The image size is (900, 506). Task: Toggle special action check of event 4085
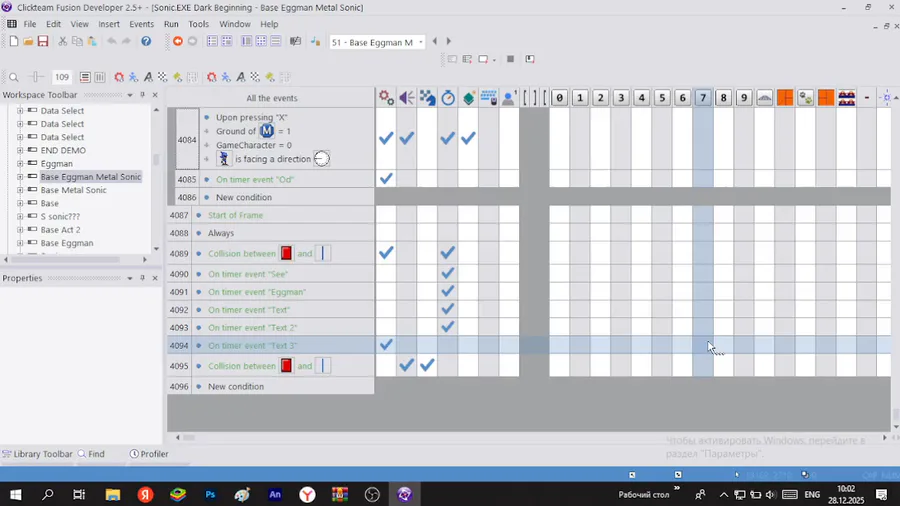pos(386,178)
